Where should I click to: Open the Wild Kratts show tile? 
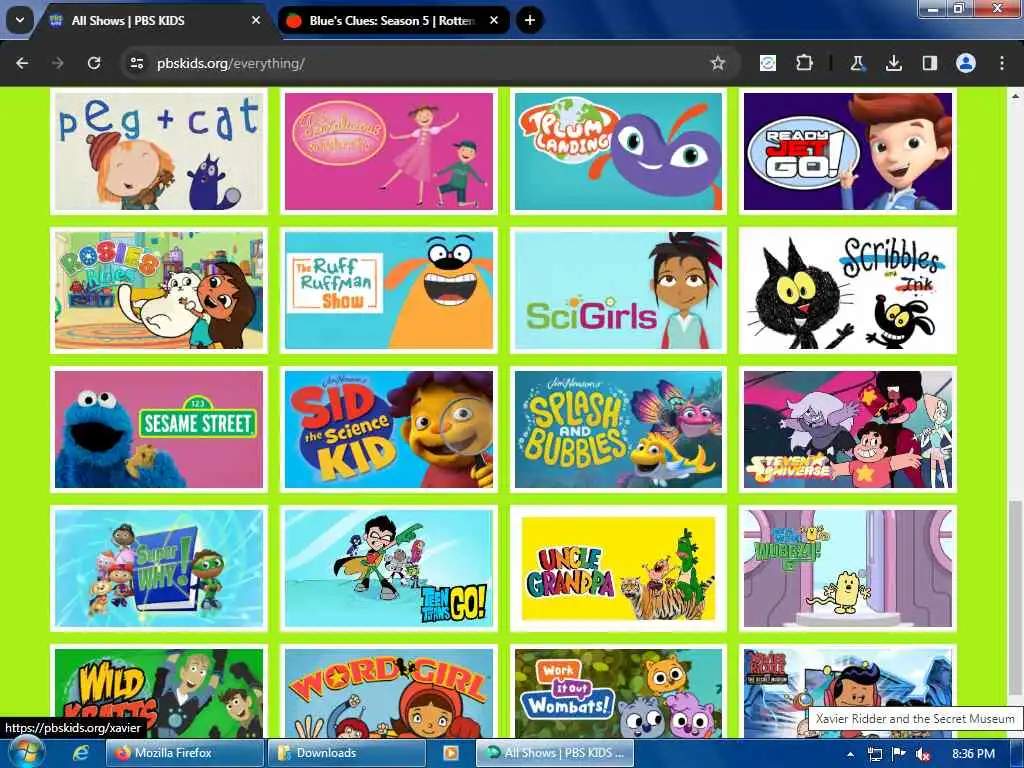(159, 691)
